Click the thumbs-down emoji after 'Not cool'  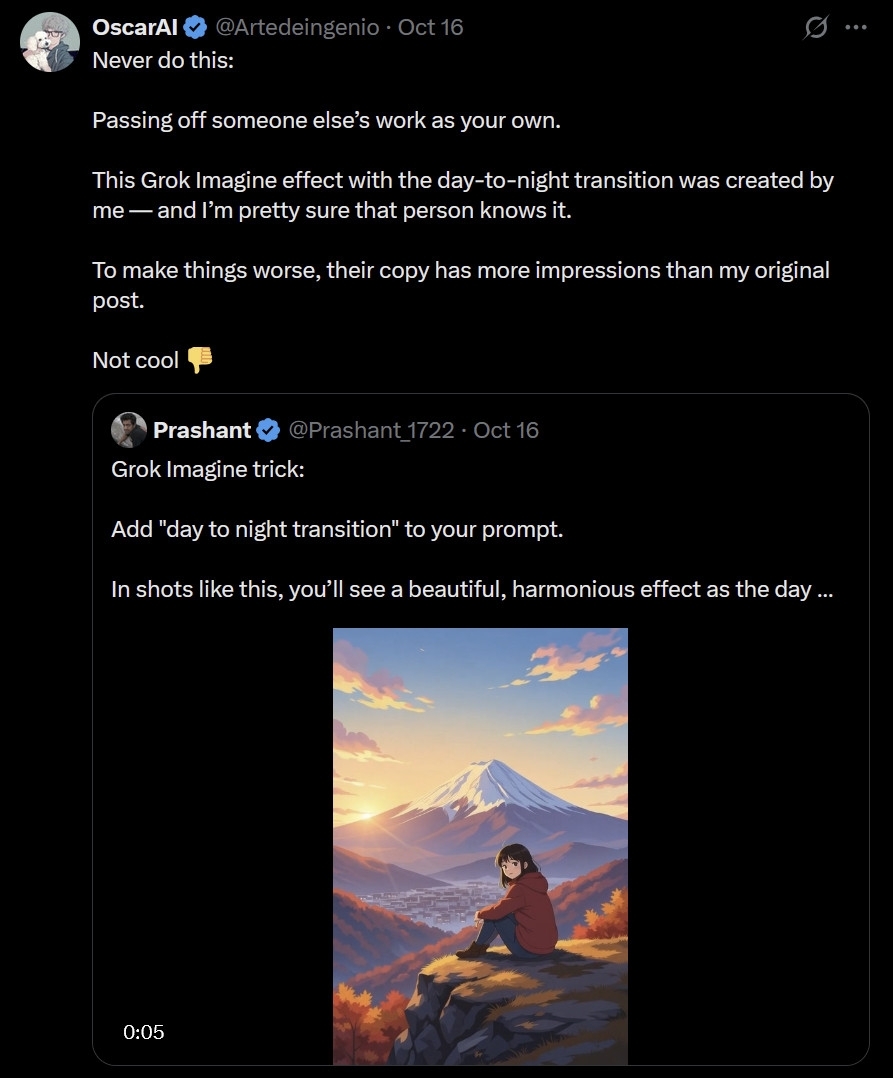pos(200,359)
